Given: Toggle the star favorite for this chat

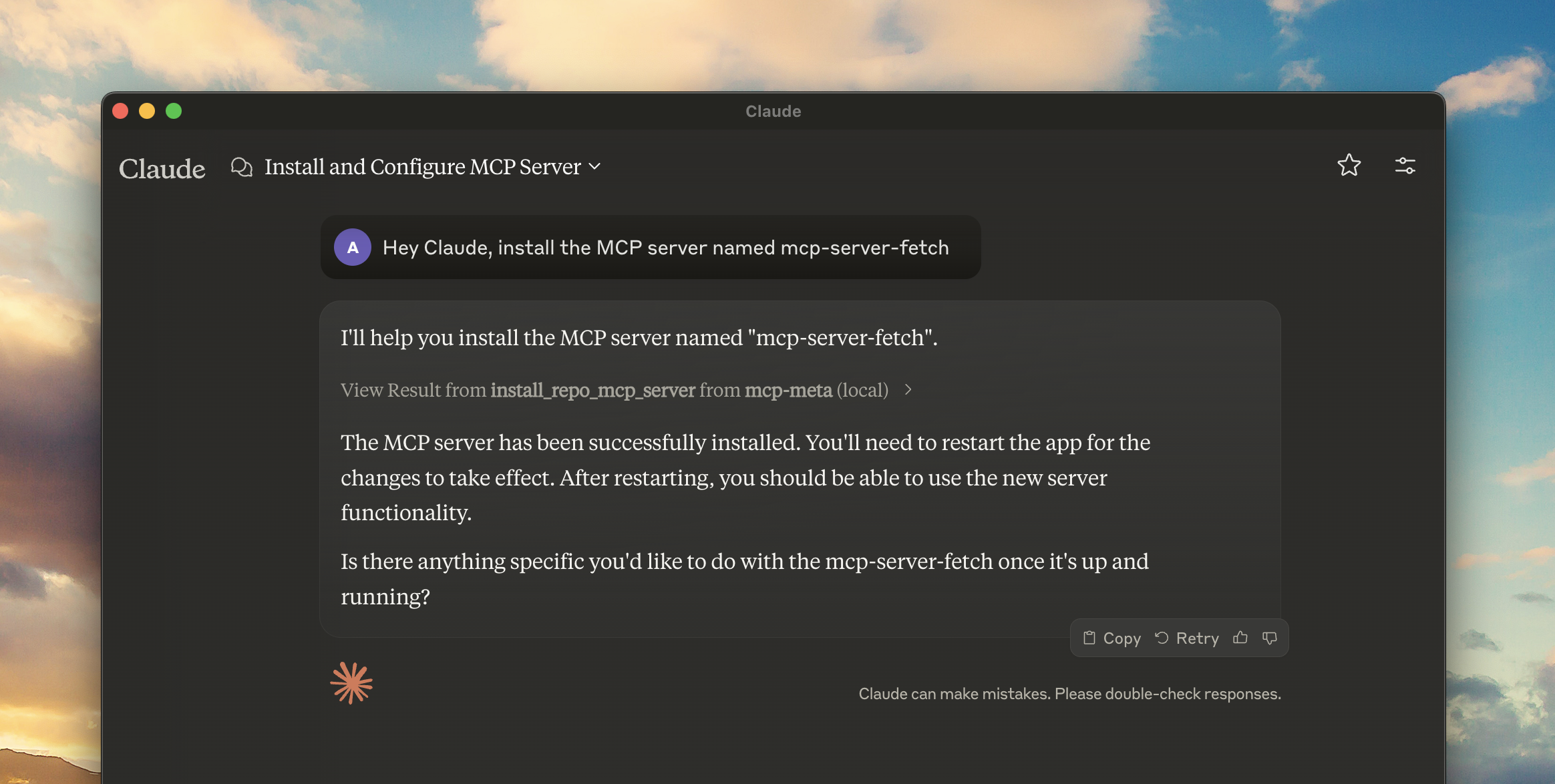Looking at the screenshot, I should 1349,166.
